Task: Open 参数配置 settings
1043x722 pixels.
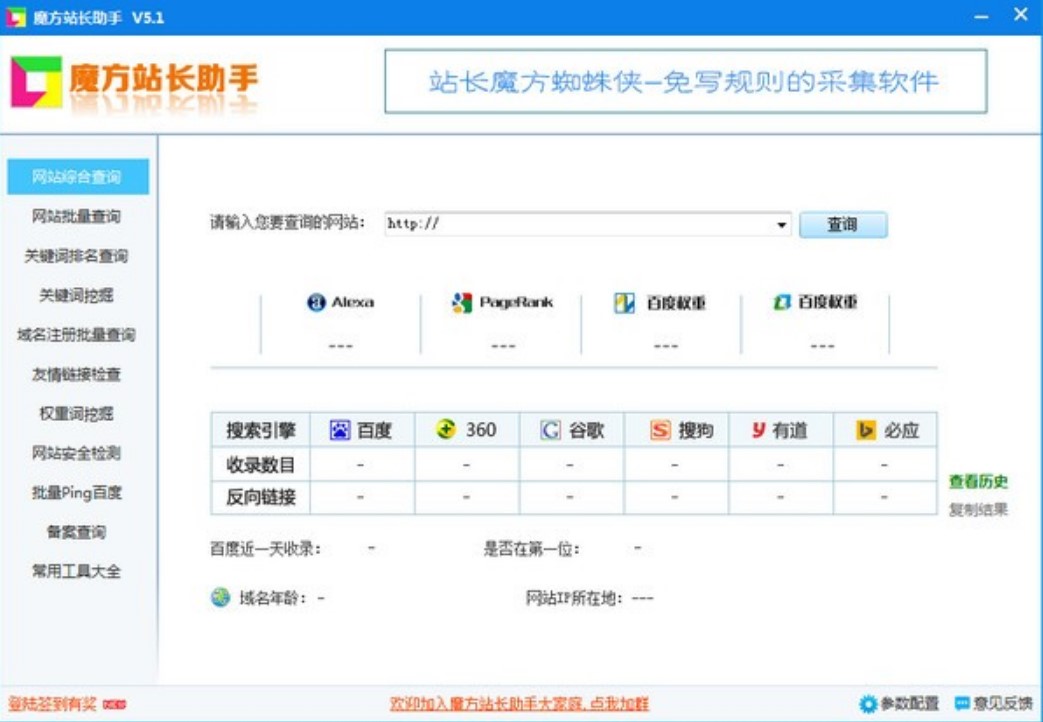Action: tap(899, 704)
